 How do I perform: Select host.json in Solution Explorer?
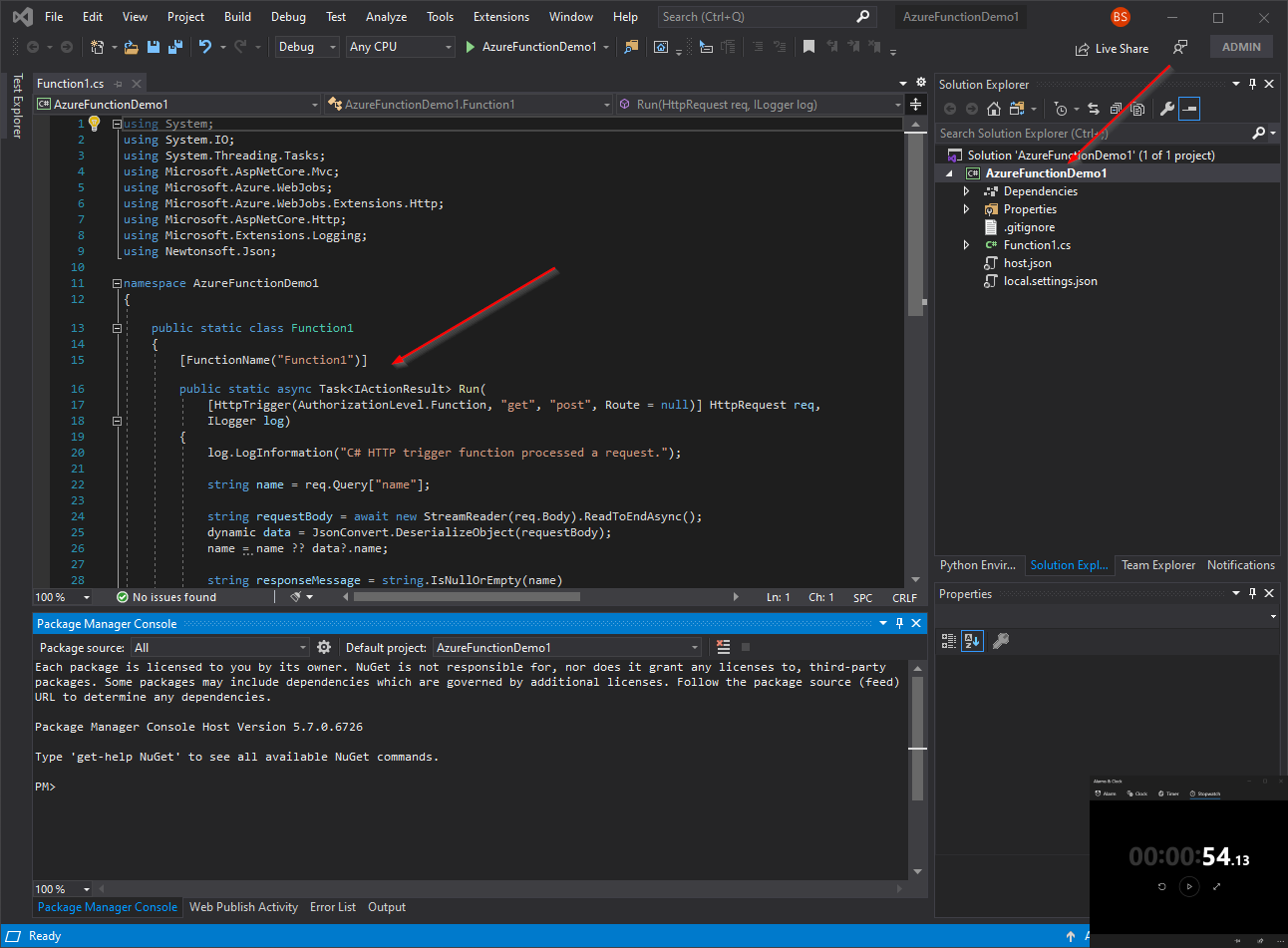pyautogui.click(x=1027, y=263)
